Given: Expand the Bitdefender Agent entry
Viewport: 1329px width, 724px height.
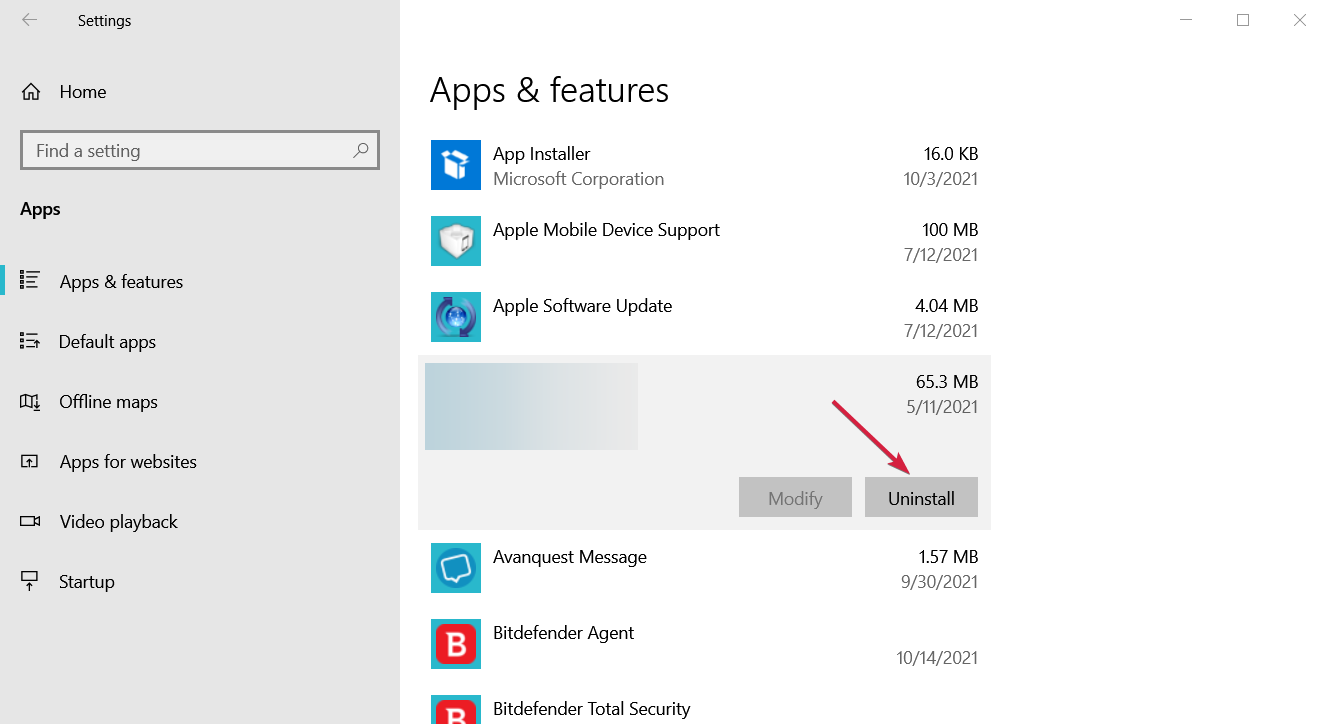Looking at the screenshot, I should click(x=700, y=644).
